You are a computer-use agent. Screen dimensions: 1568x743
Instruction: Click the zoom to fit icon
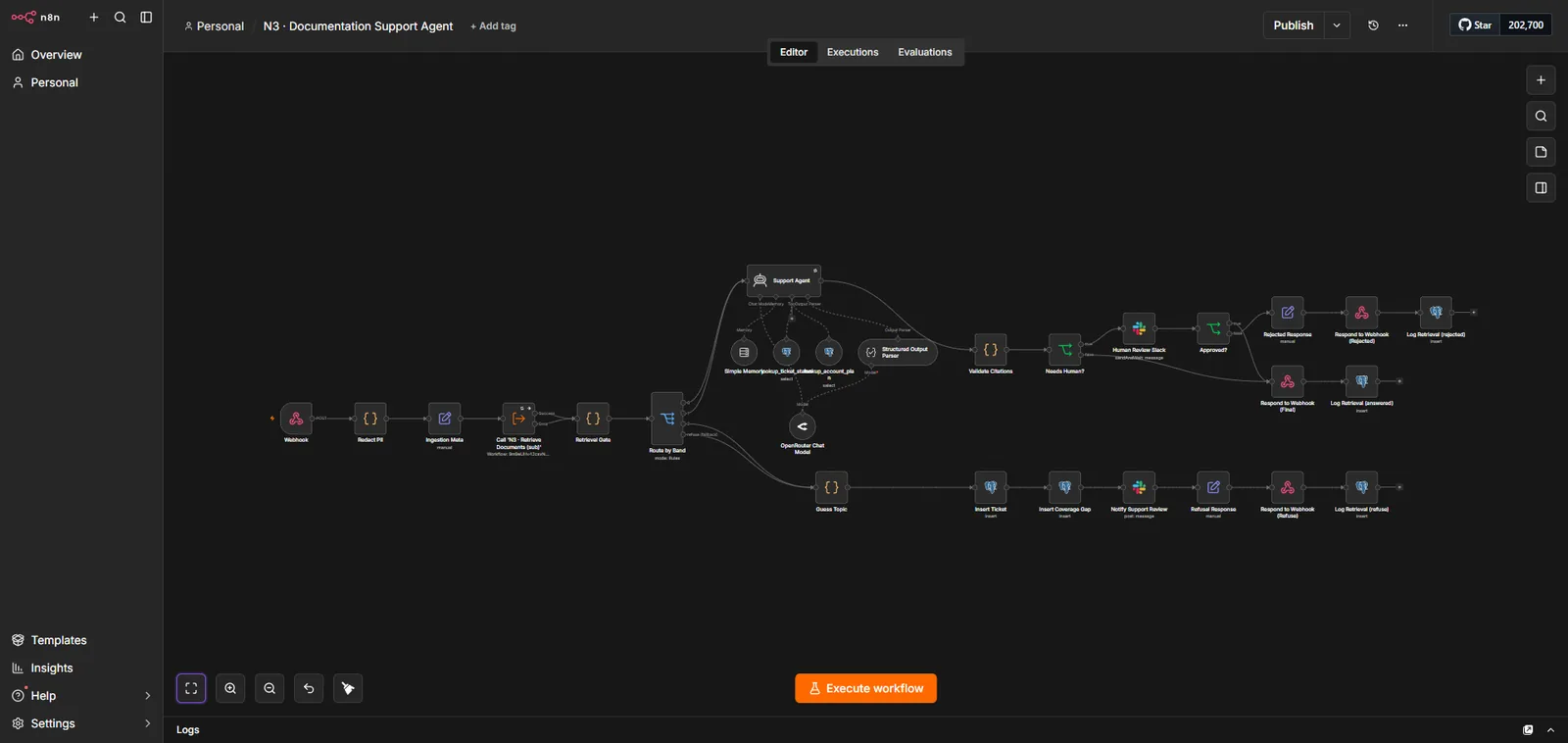[x=191, y=688]
